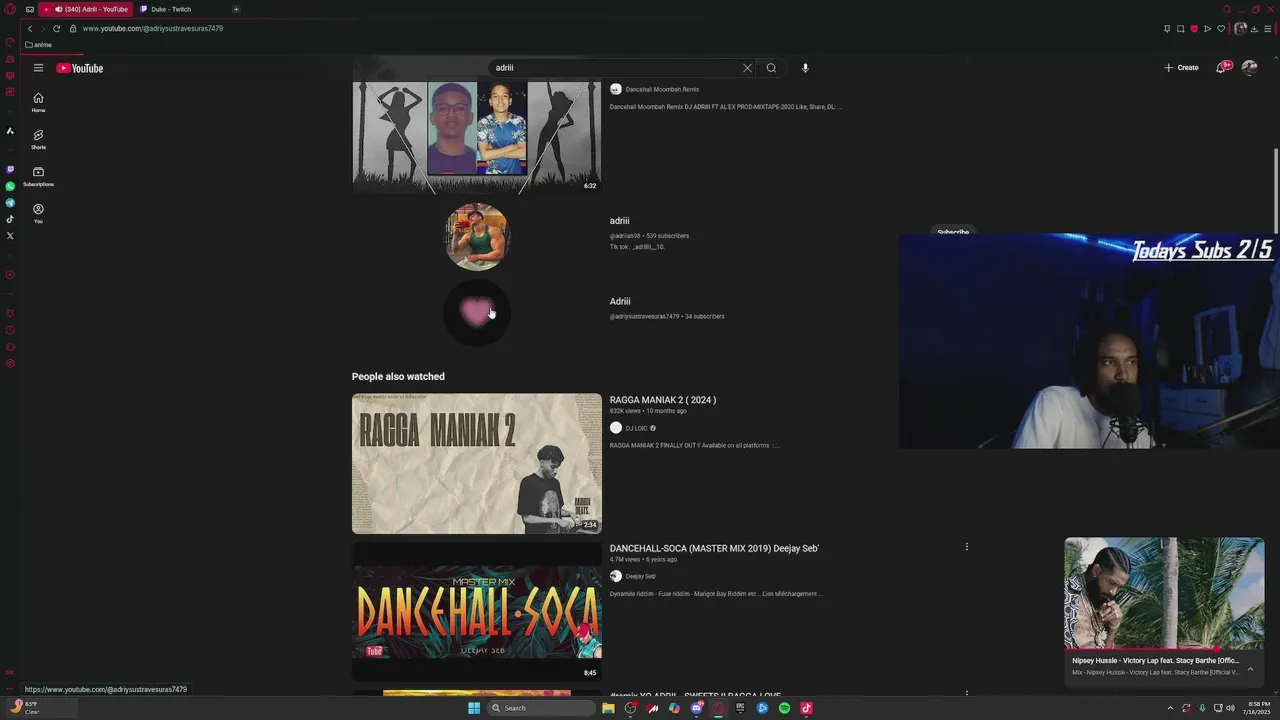
Task: Click the Create button
Action: pos(1181,67)
